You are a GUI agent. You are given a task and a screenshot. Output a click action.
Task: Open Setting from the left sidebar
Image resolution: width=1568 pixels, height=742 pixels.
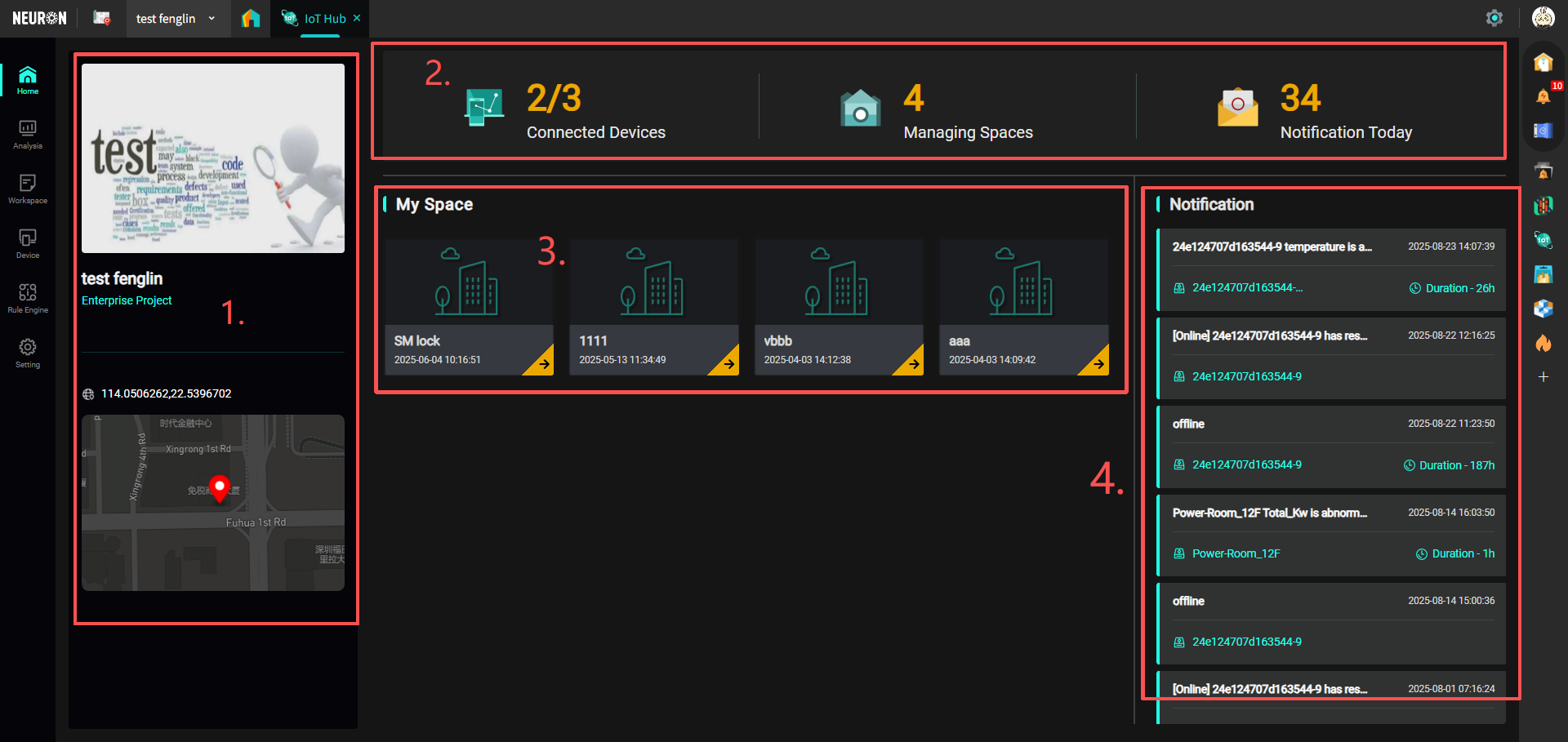click(28, 353)
